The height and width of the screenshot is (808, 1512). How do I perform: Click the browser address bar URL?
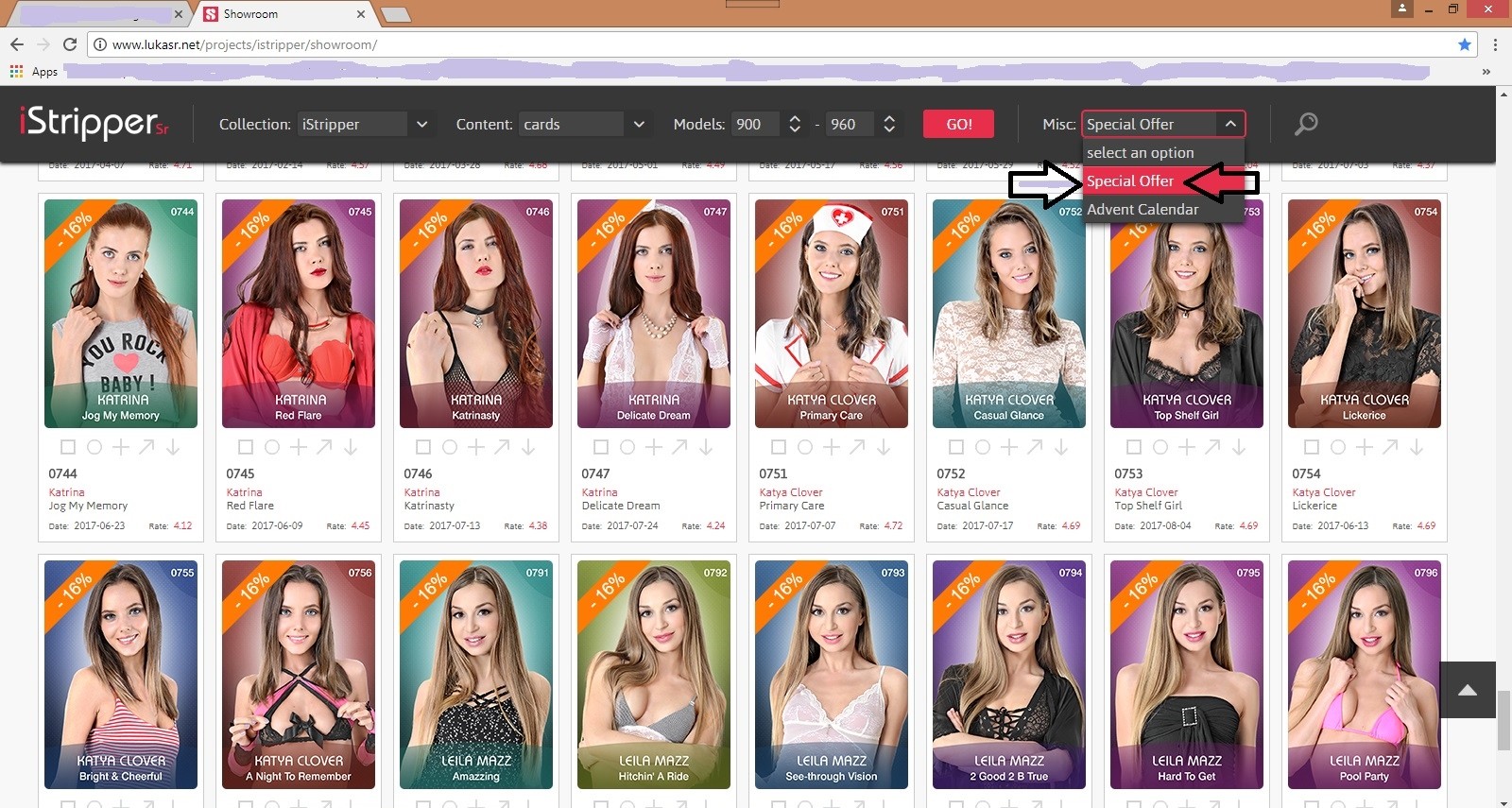click(245, 44)
